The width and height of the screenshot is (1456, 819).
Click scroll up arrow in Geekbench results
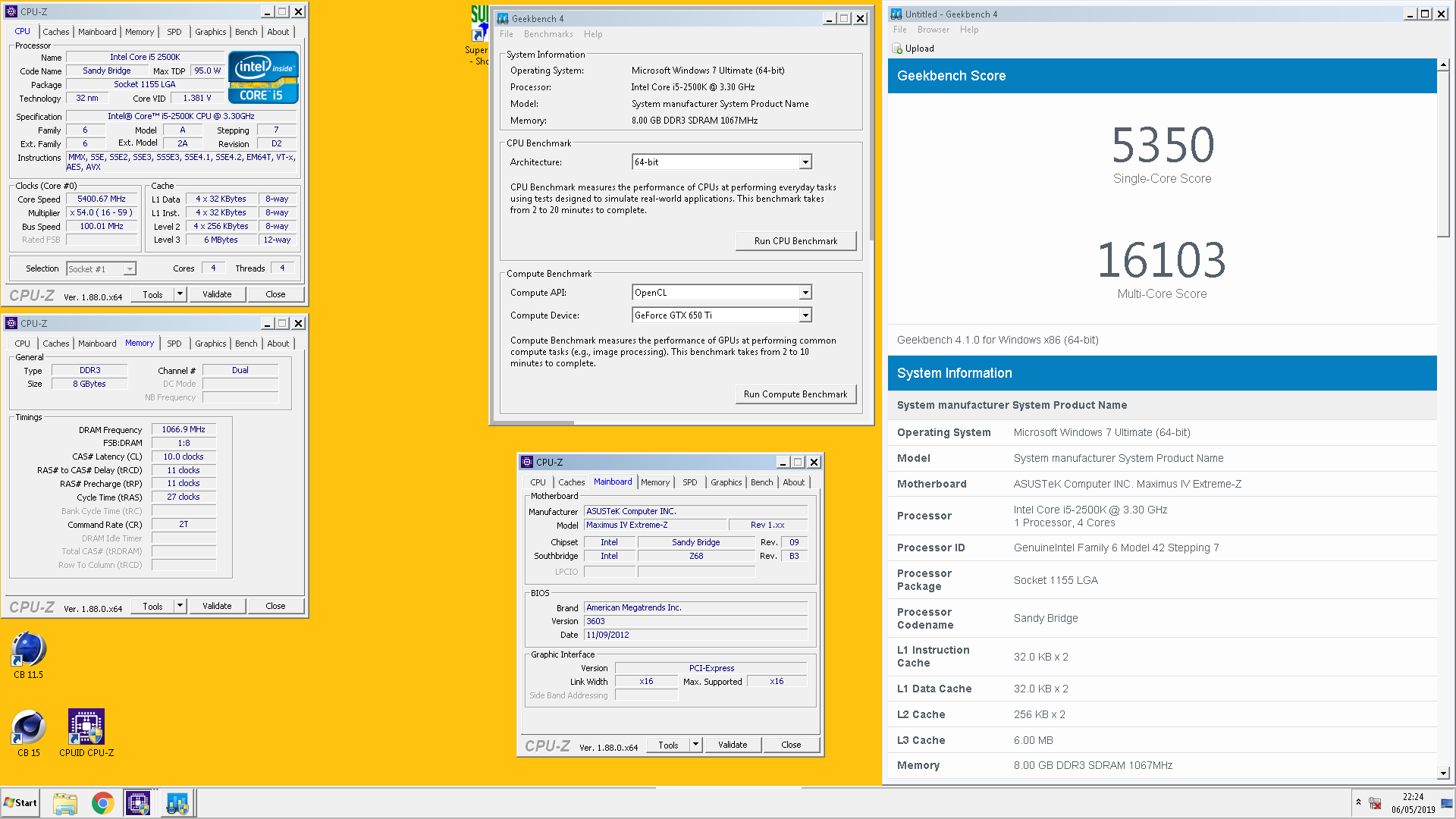(x=1443, y=64)
